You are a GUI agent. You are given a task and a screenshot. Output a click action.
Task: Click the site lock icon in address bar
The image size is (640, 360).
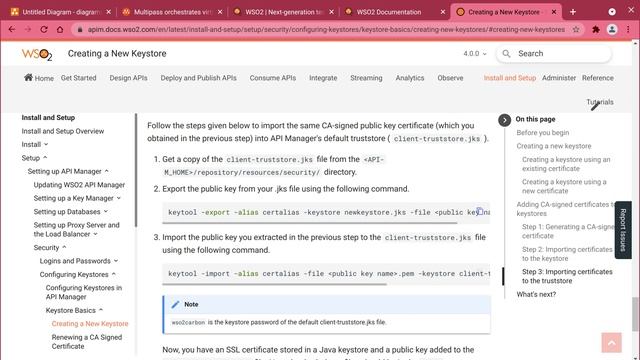pos(80,29)
